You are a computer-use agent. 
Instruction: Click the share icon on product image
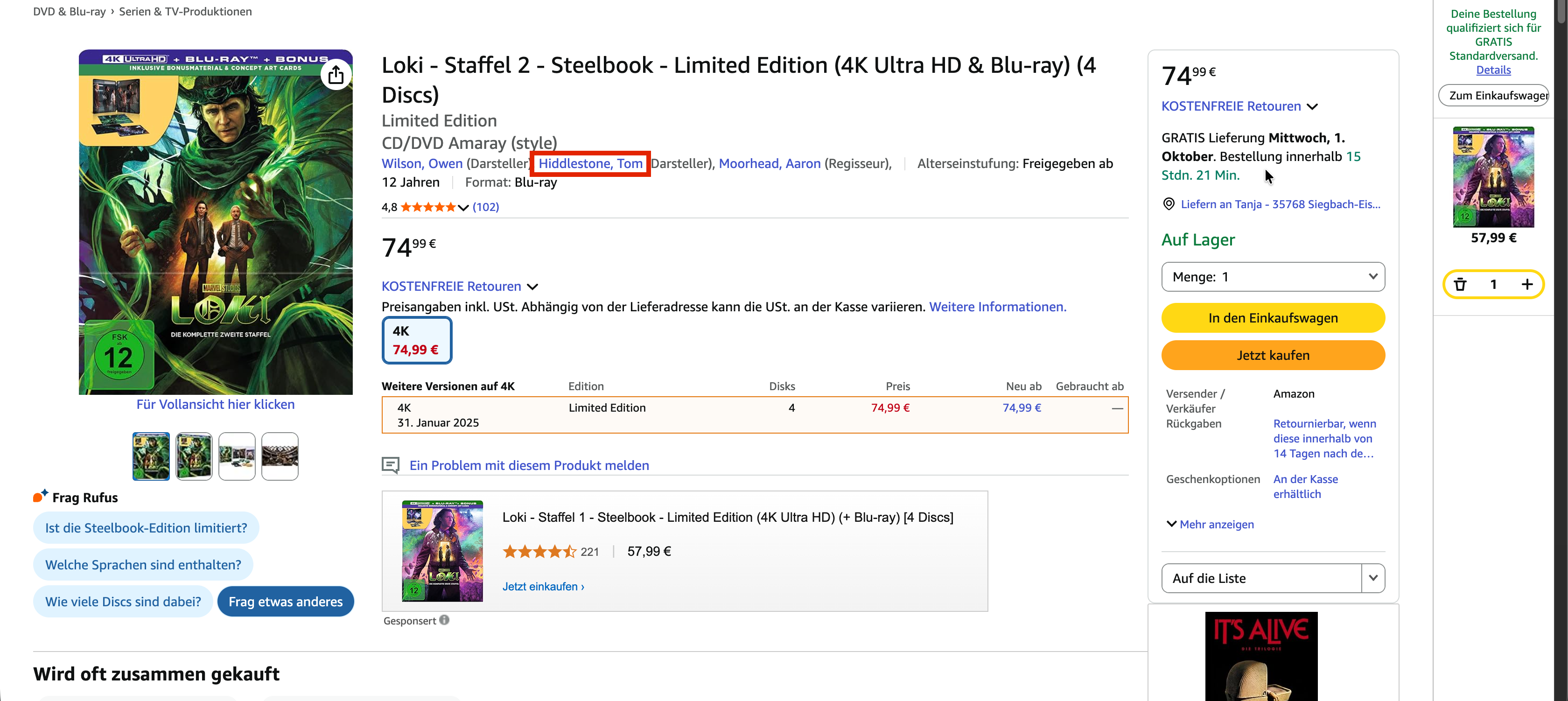tap(336, 75)
